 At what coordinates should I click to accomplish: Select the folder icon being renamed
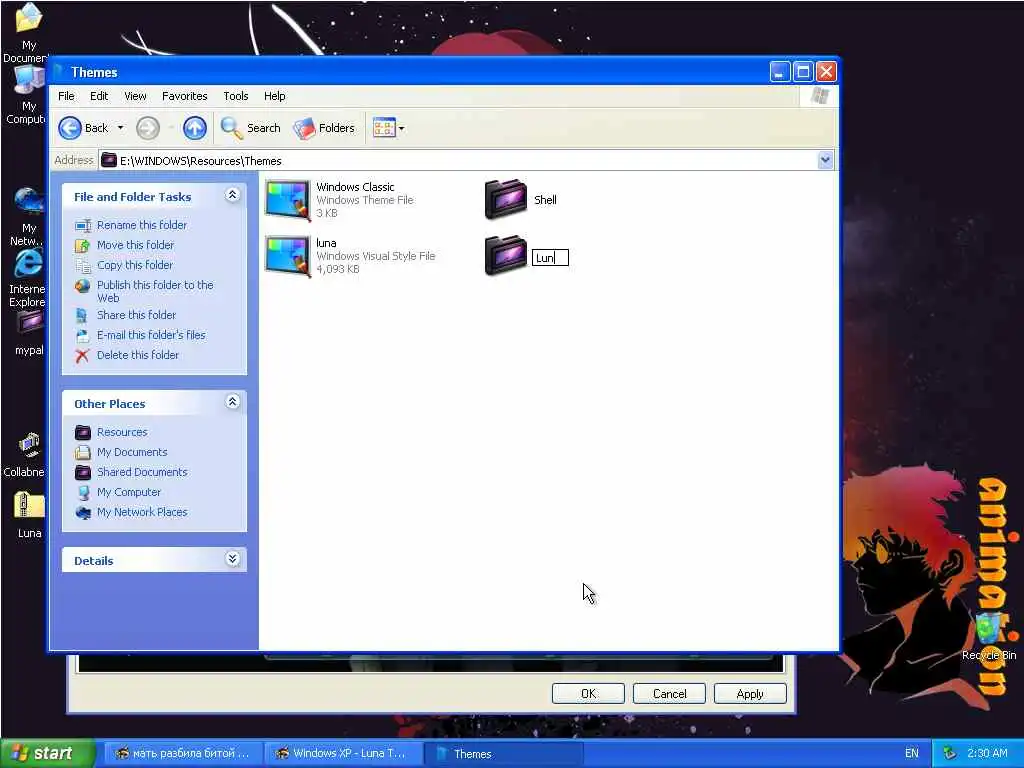(x=506, y=255)
